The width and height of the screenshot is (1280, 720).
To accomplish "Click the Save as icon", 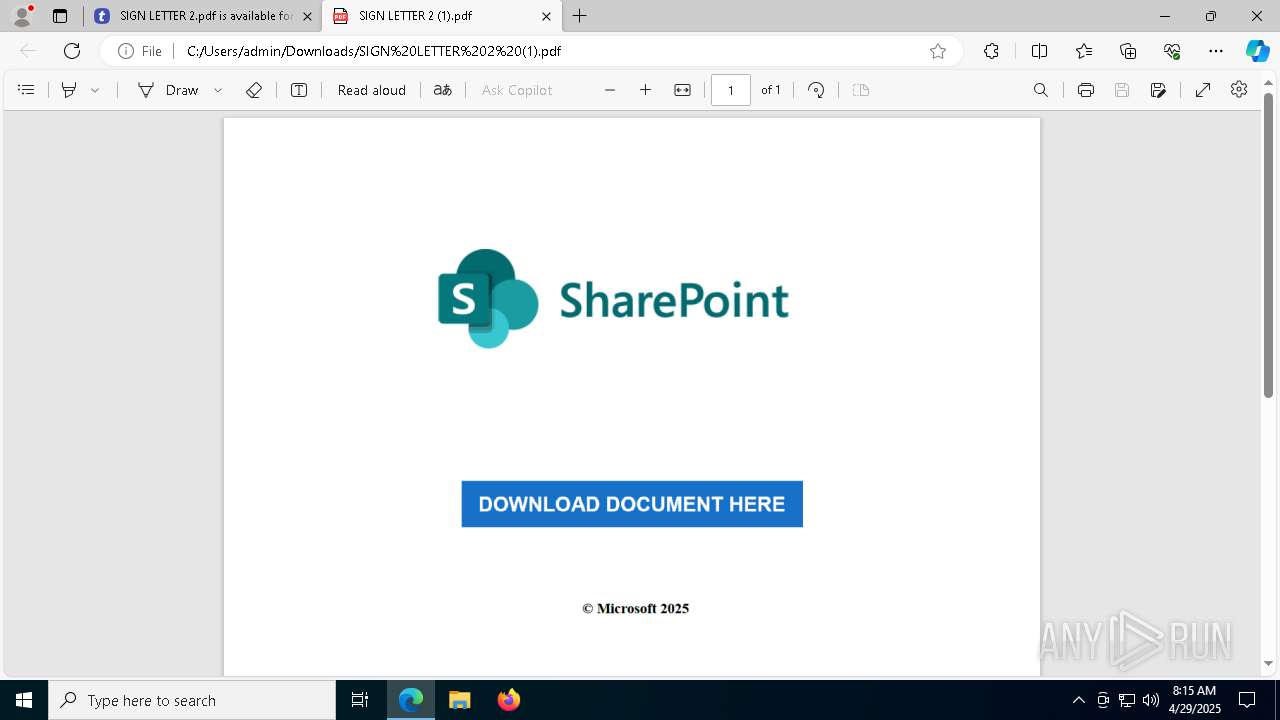I will [1158, 90].
